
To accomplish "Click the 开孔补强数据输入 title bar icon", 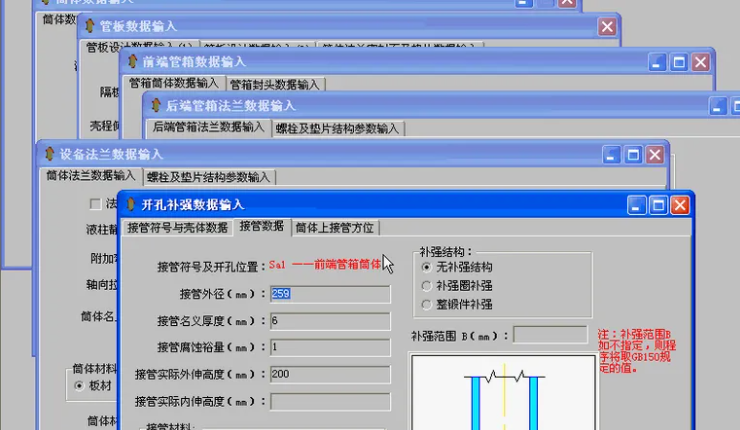I will (131, 204).
